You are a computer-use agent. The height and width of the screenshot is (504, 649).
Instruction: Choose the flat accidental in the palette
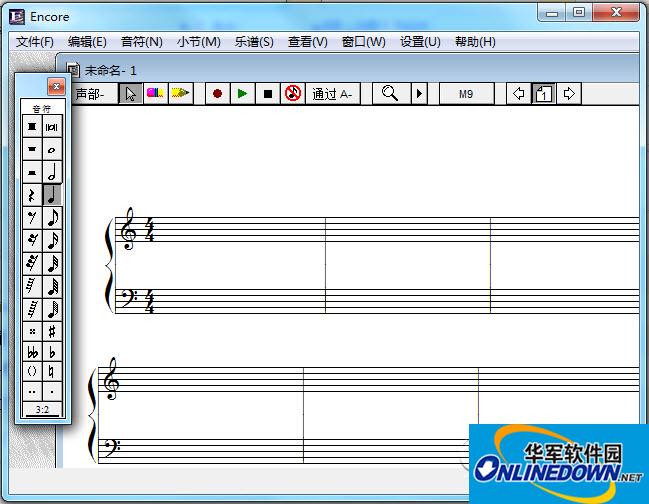(x=53, y=353)
